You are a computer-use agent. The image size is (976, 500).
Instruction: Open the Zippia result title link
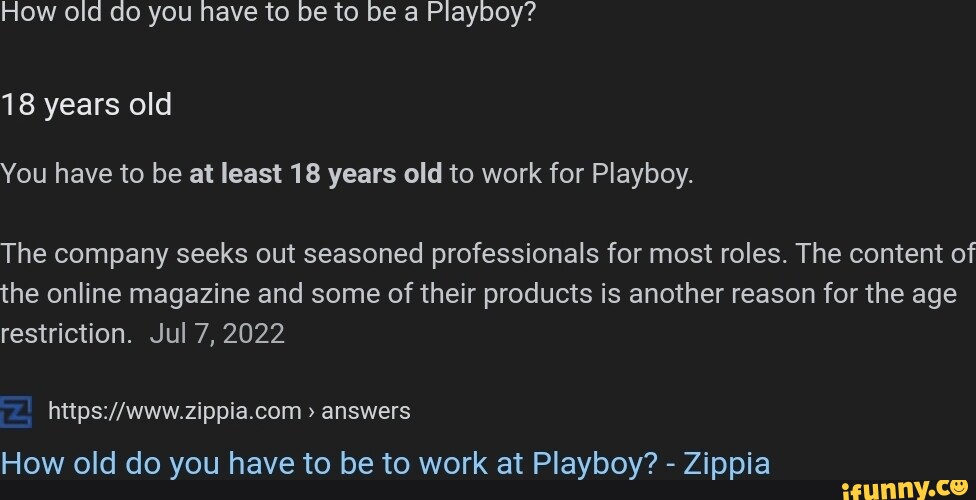pyautogui.click(x=385, y=463)
